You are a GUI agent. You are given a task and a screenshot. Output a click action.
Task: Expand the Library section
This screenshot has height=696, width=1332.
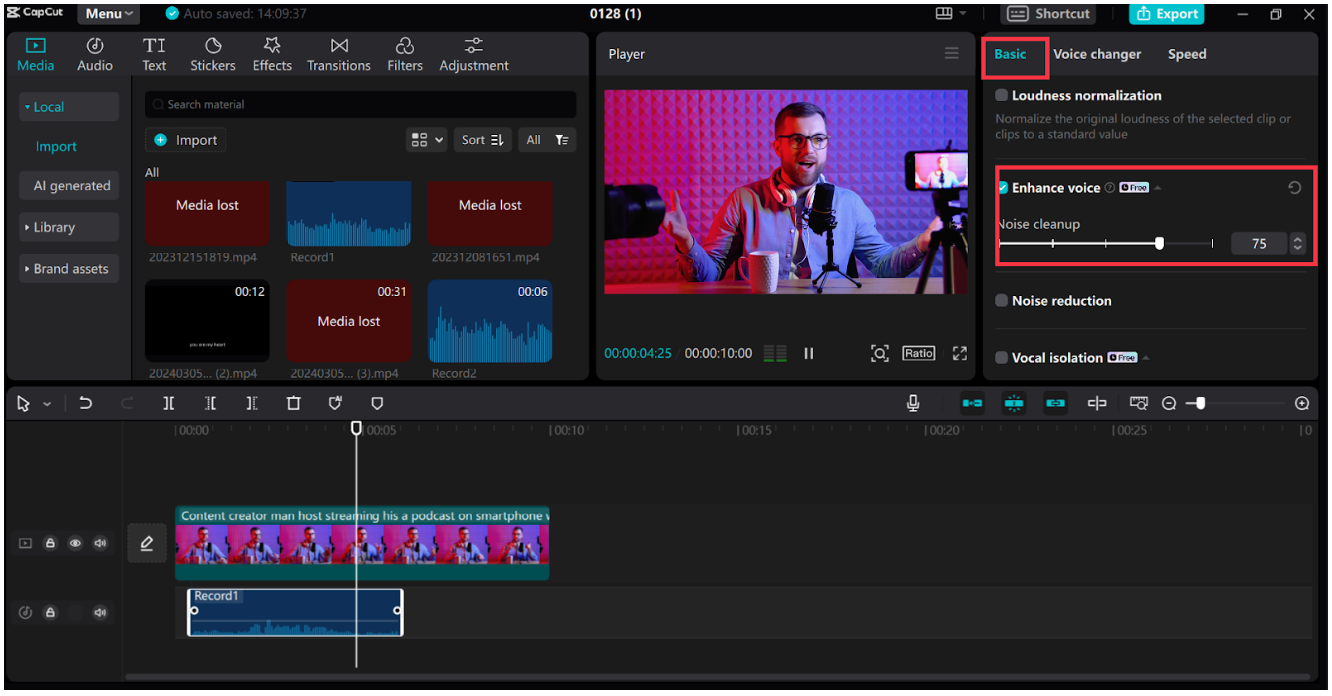coord(69,227)
